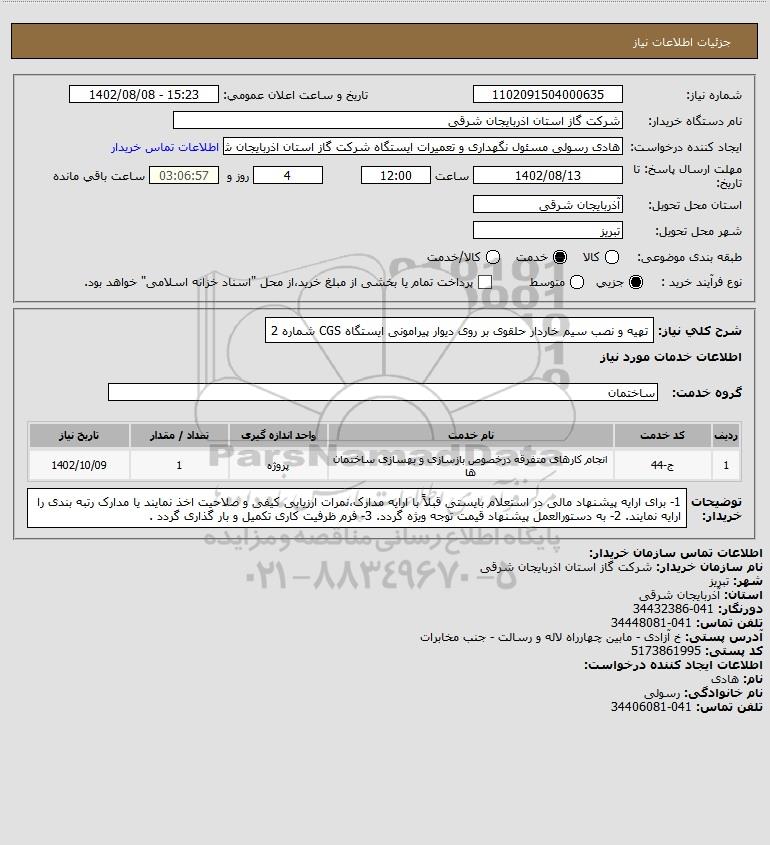770x845 pixels.
Task: Click the contact phone 34448081-041
Action: point(651,623)
